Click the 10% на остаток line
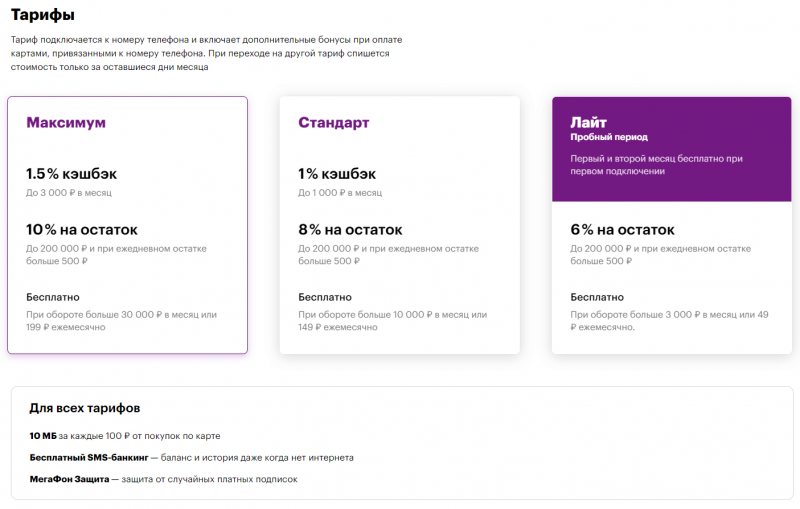 pyautogui.click(x=82, y=229)
